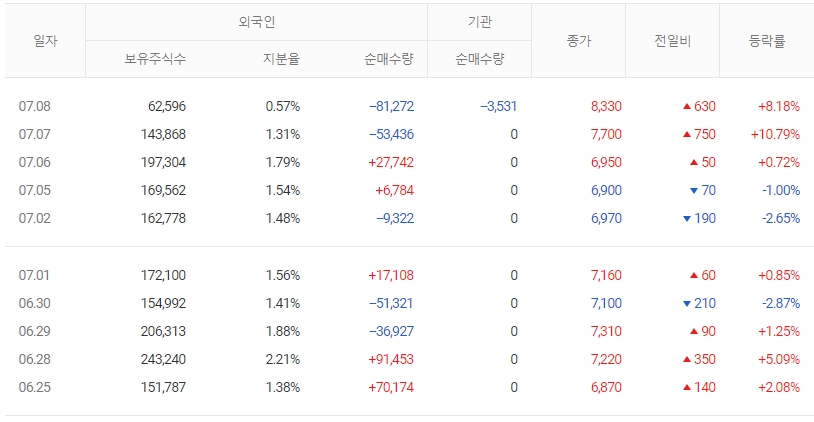Image resolution: width=814 pixels, height=422 pixels.
Task: Click the up 350 change value
Action: click(699, 359)
